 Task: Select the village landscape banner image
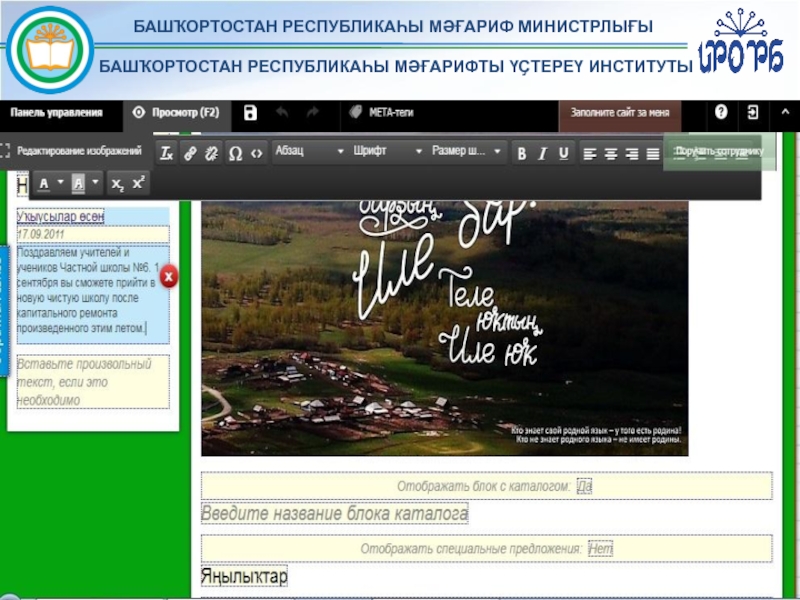click(444, 328)
